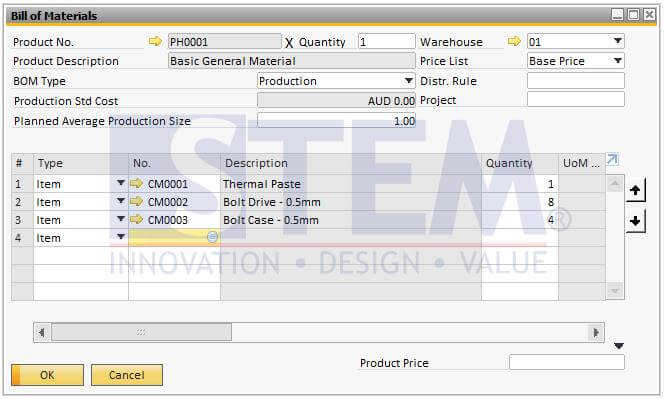This screenshot has height=399, width=664.
Task: Select the Thermal Paste description cell
Action: (351, 184)
